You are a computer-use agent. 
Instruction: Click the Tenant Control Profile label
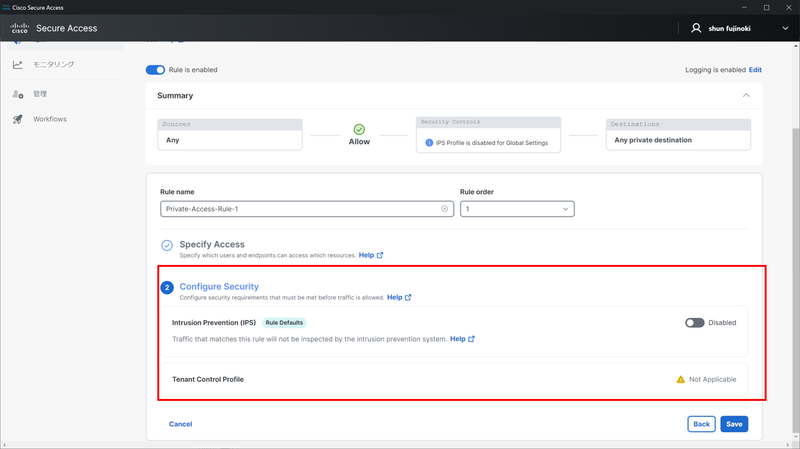click(208, 379)
